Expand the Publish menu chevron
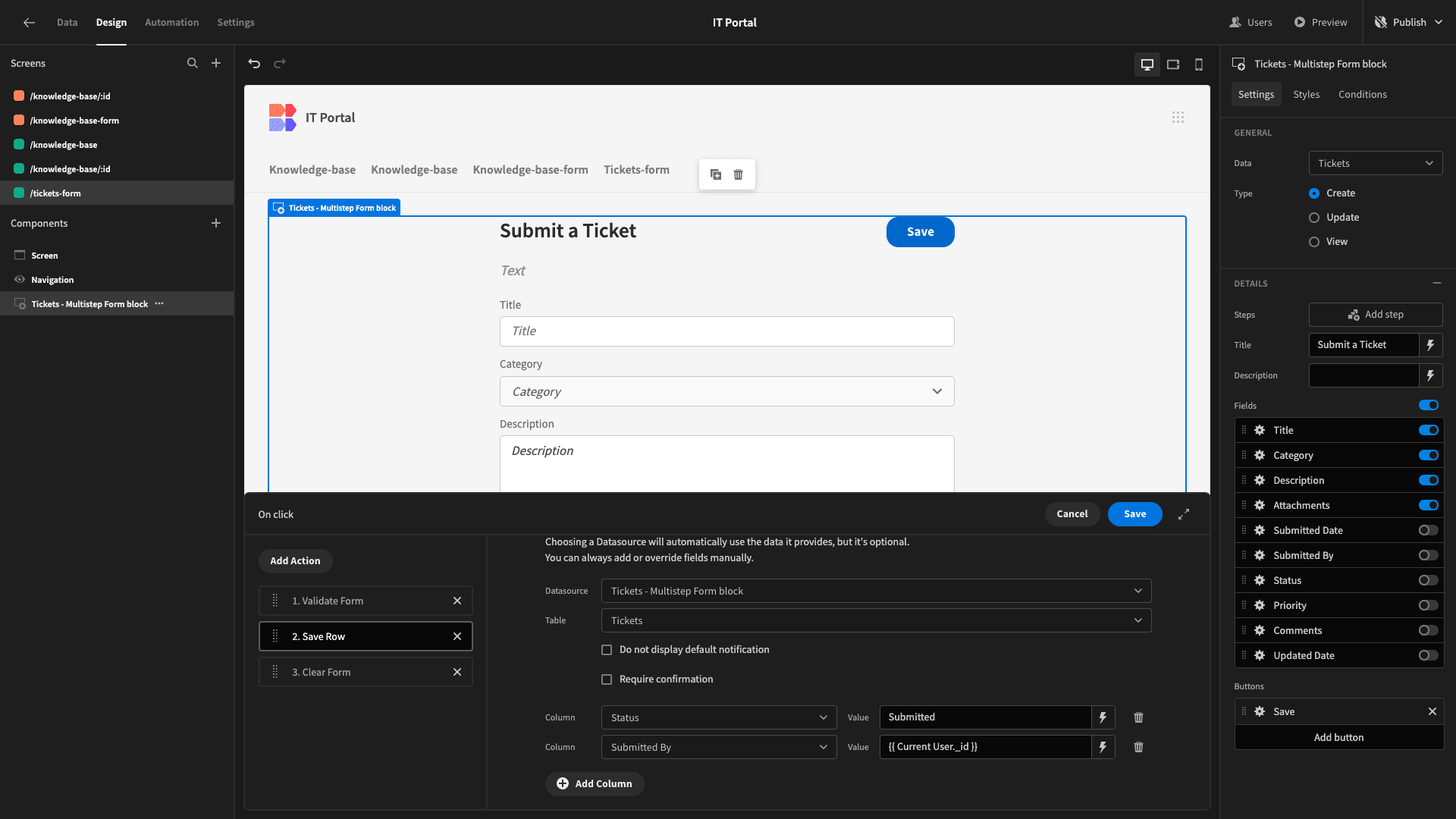Image resolution: width=1456 pixels, height=819 pixels. click(1439, 23)
